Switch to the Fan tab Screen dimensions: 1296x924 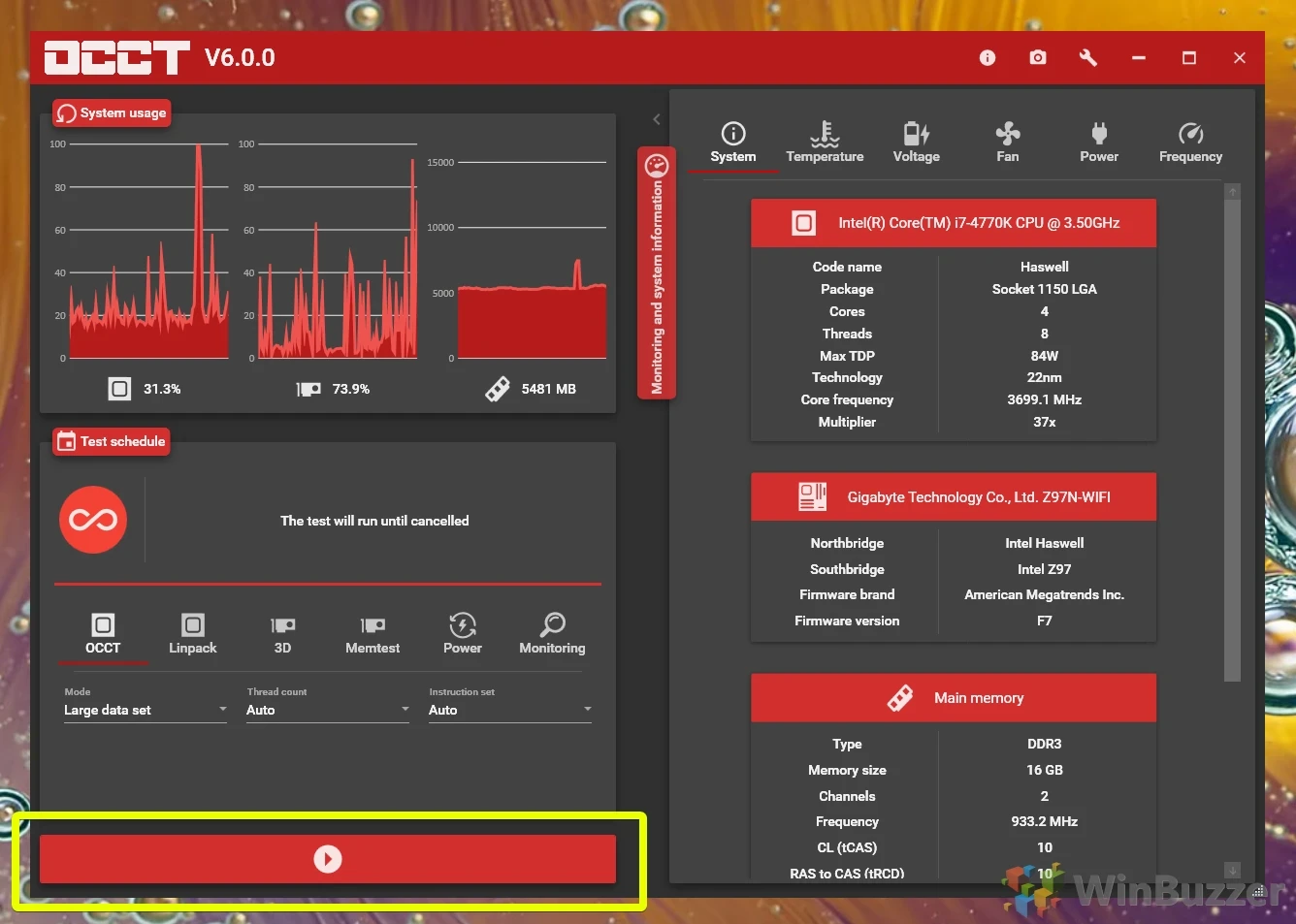coord(1008,143)
